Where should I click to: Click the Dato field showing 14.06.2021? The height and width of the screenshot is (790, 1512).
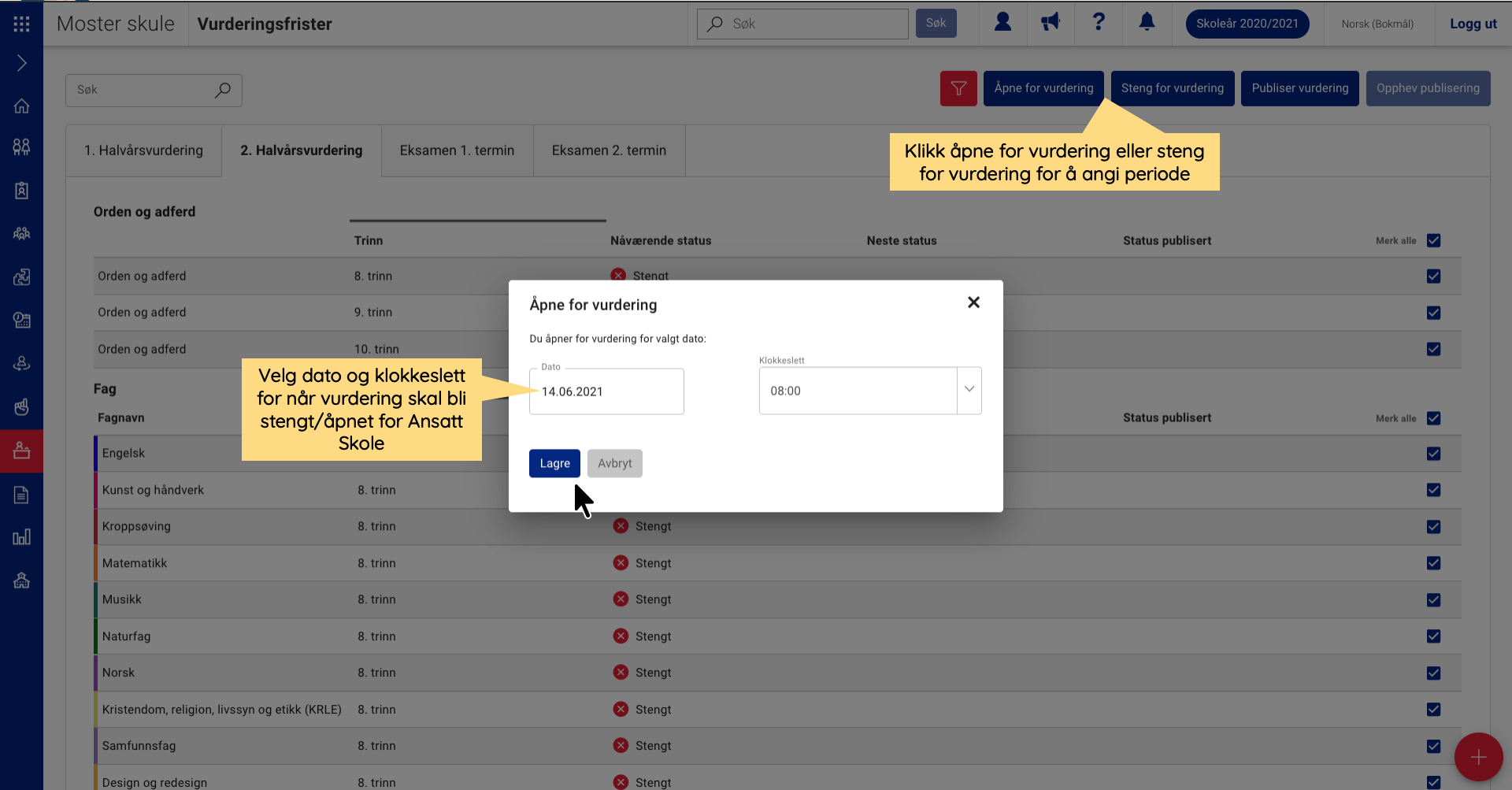click(x=606, y=391)
